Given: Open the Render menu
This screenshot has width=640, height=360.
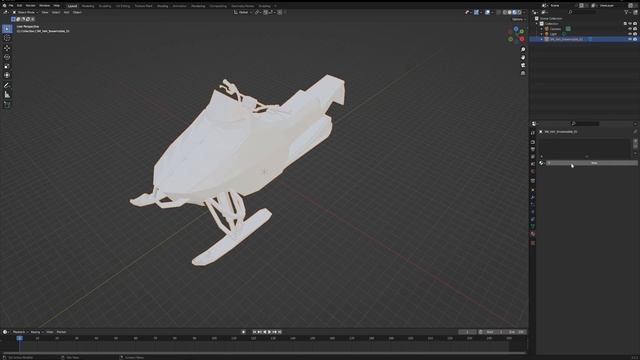Looking at the screenshot, I should pos(31,6).
